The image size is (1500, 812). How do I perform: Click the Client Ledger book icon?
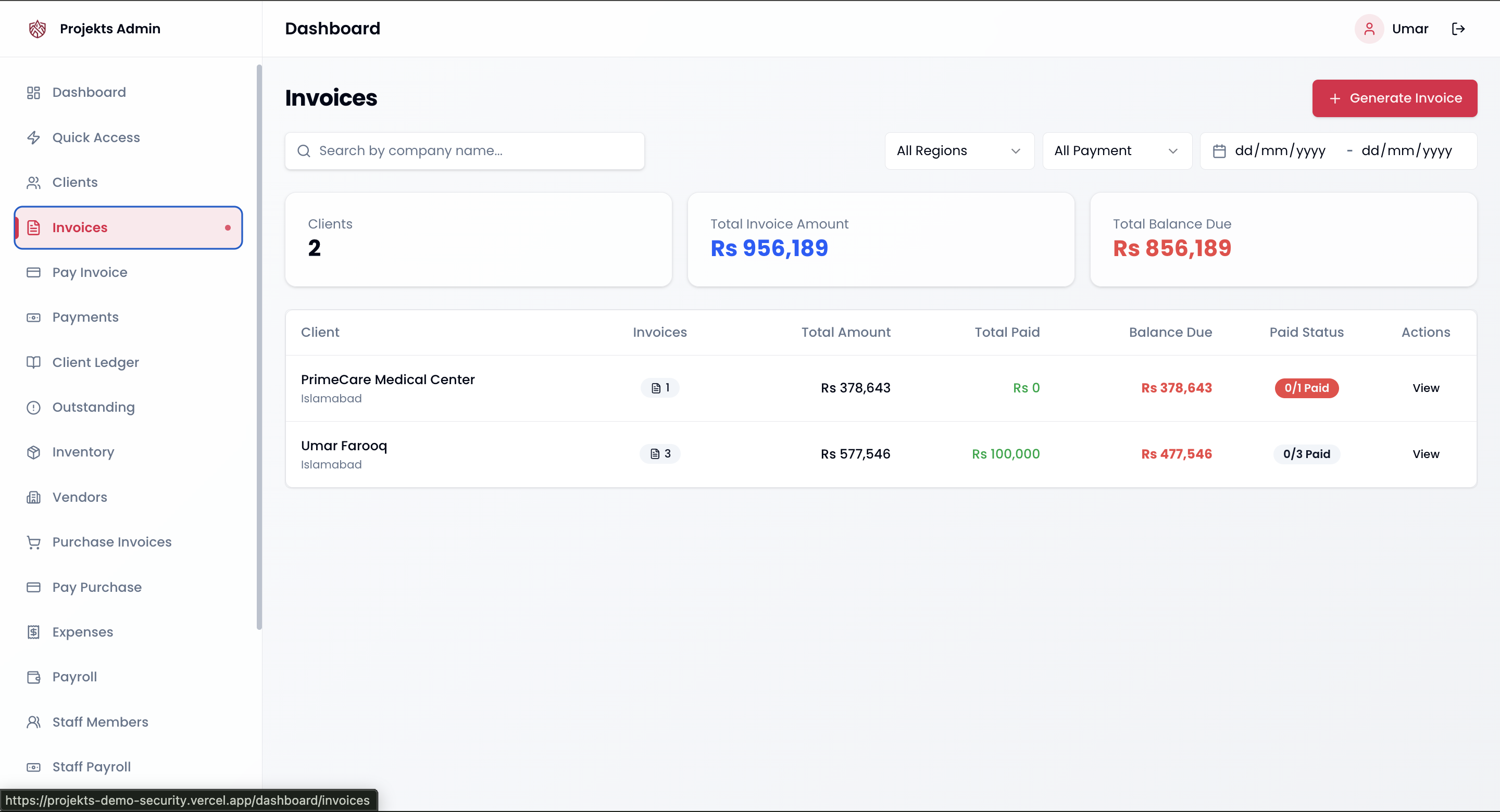pyautogui.click(x=34, y=362)
